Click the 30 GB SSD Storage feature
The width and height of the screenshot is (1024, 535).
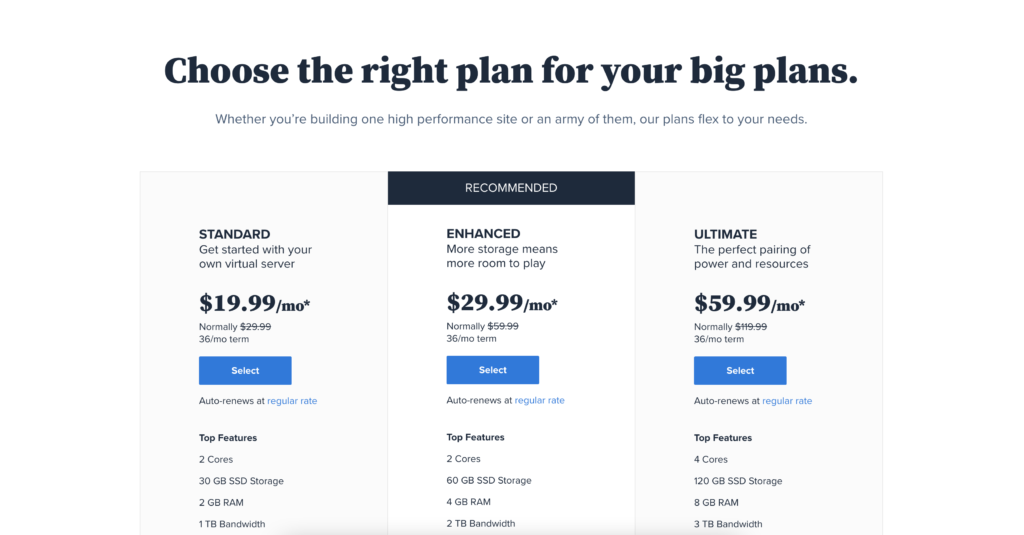coord(242,481)
